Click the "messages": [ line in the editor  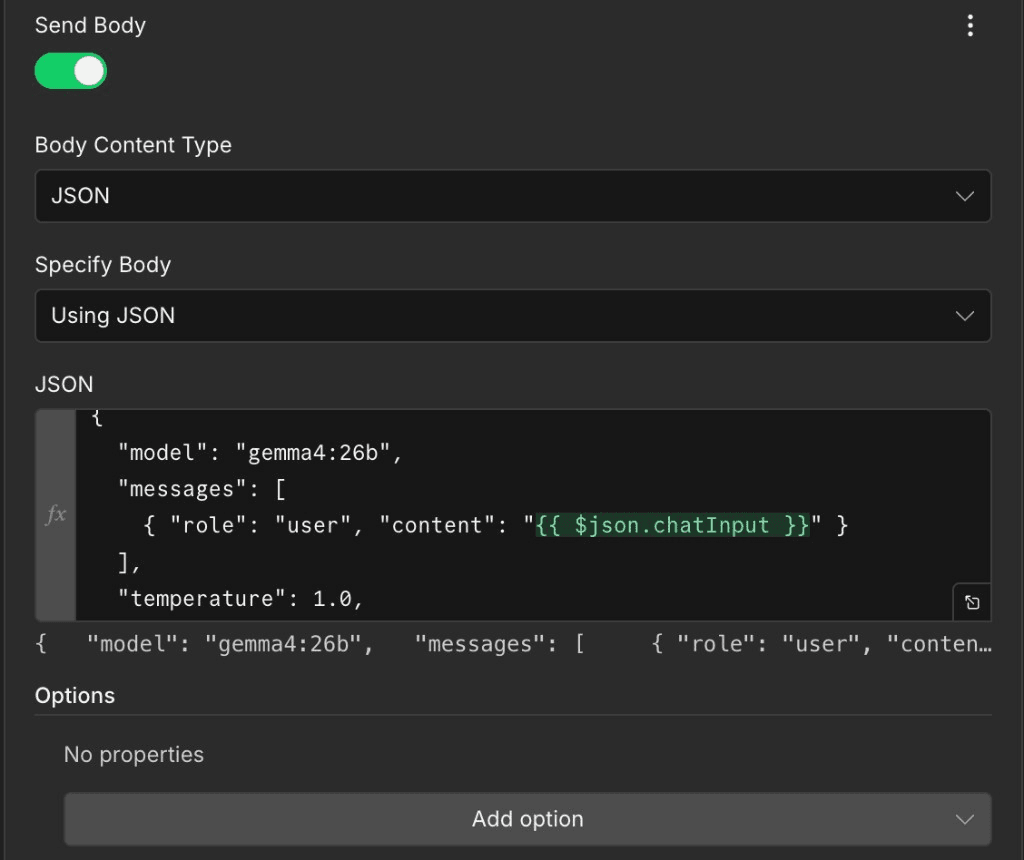point(202,489)
